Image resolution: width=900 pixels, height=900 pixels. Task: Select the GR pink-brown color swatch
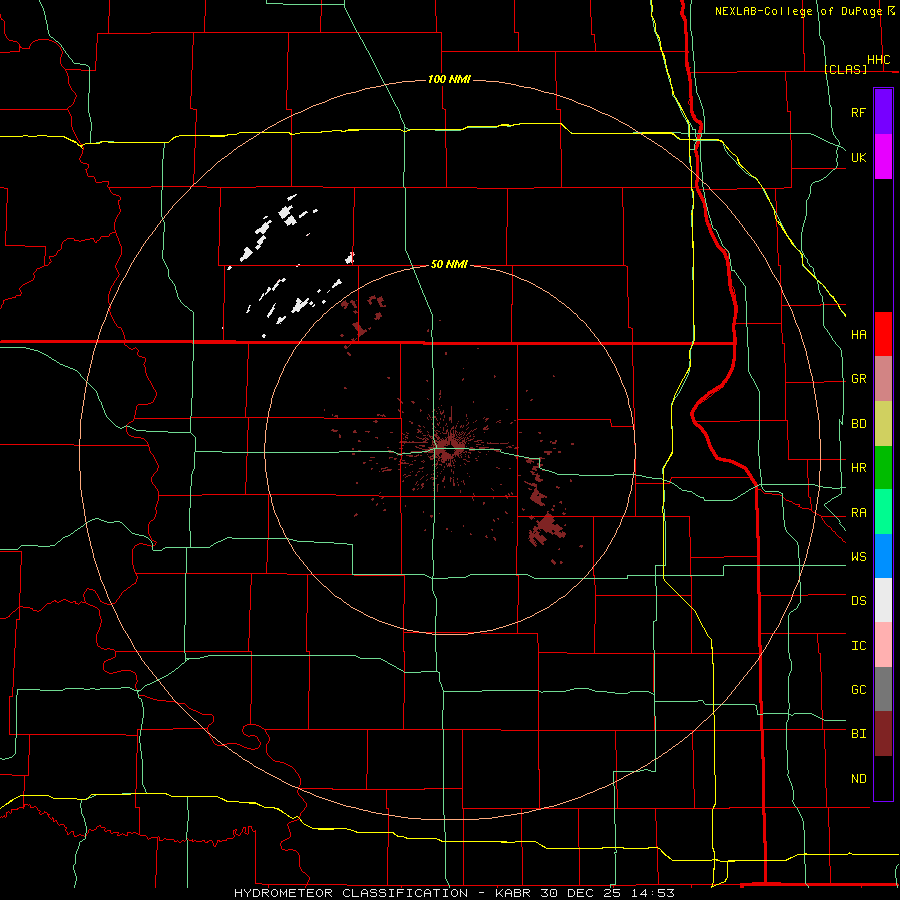pos(883,378)
